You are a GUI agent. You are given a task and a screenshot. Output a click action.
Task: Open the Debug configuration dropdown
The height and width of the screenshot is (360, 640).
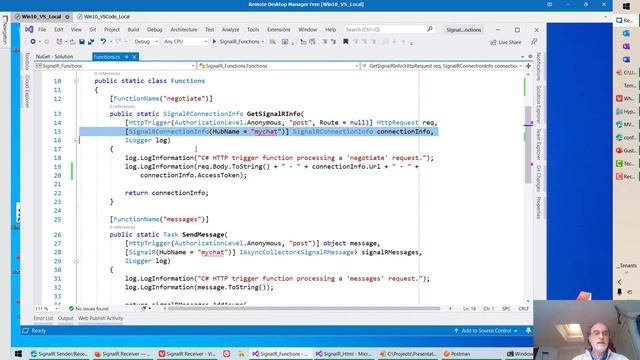tap(146, 42)
